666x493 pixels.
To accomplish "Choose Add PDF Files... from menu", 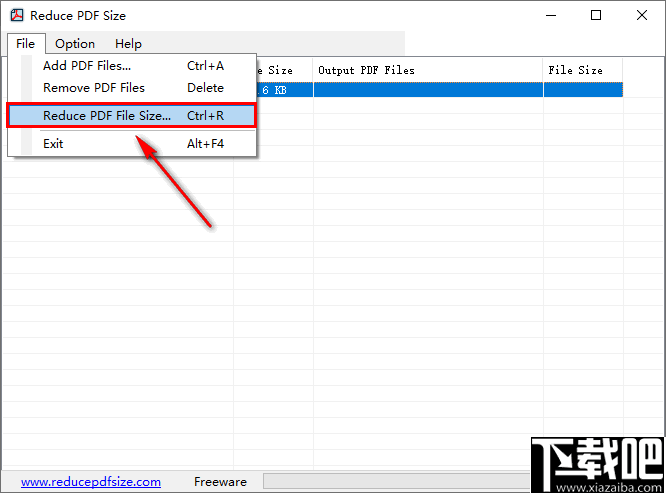I will 132,66.
